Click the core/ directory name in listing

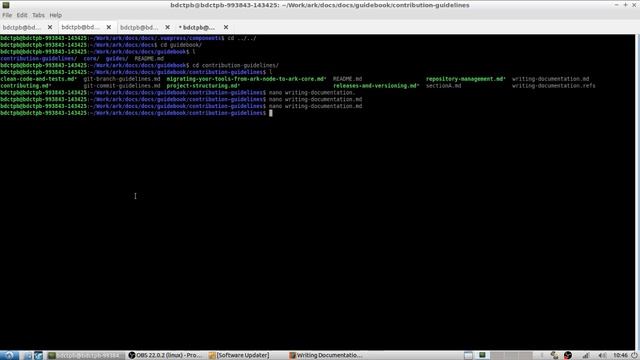pyautogui.click(x=91, y=59)
